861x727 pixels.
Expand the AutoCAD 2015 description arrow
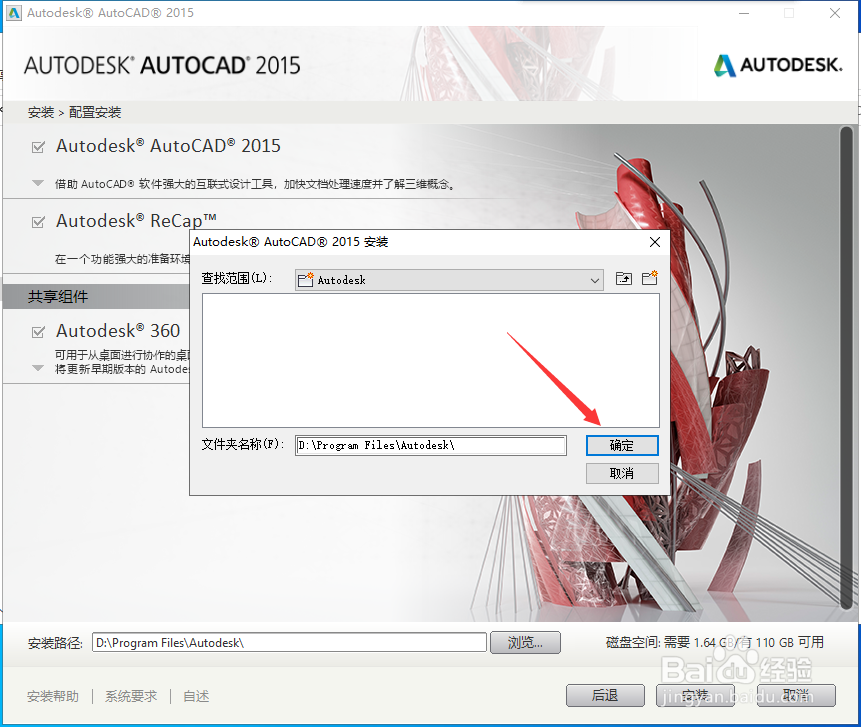point(38,183)
